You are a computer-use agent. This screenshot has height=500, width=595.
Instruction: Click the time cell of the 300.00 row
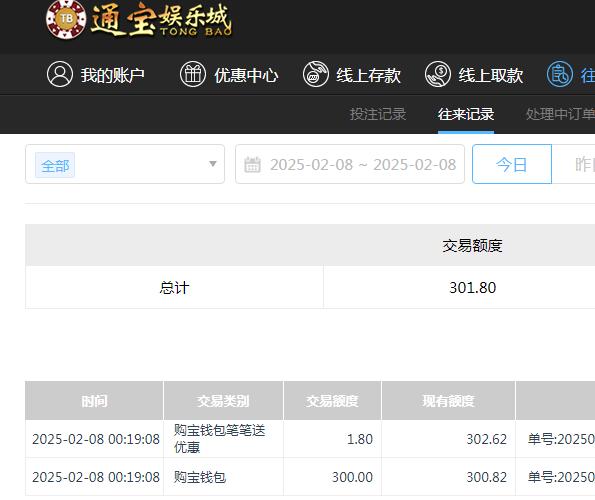pos(94,477)
